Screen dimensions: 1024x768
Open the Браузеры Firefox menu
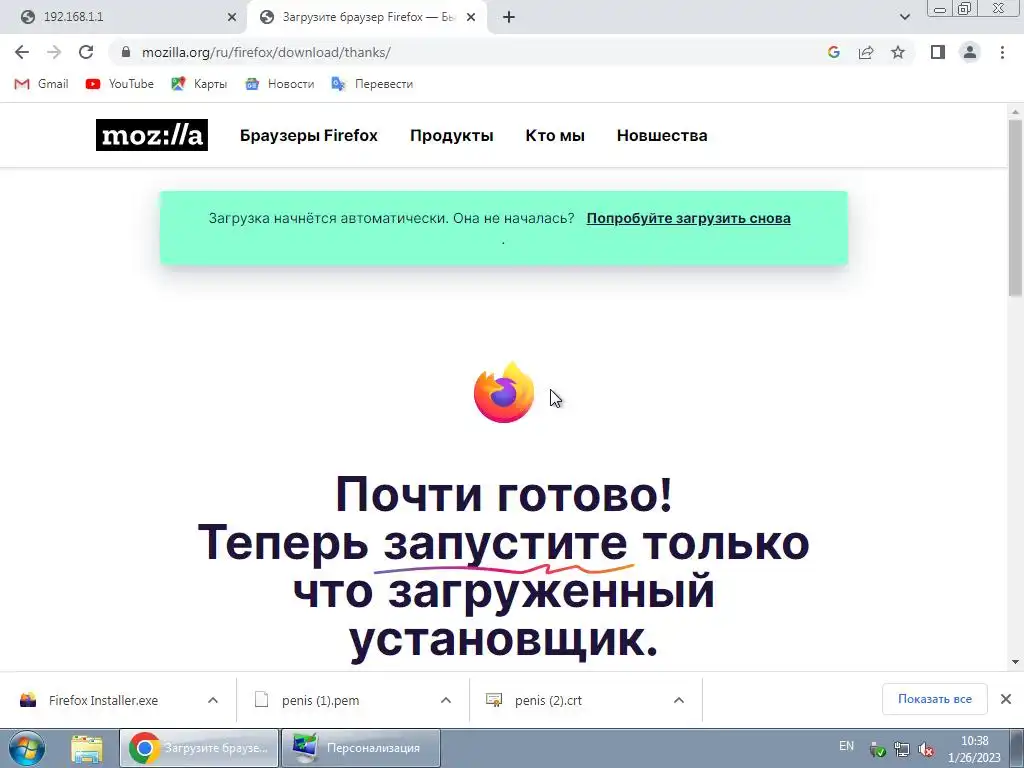pos(309,135)
